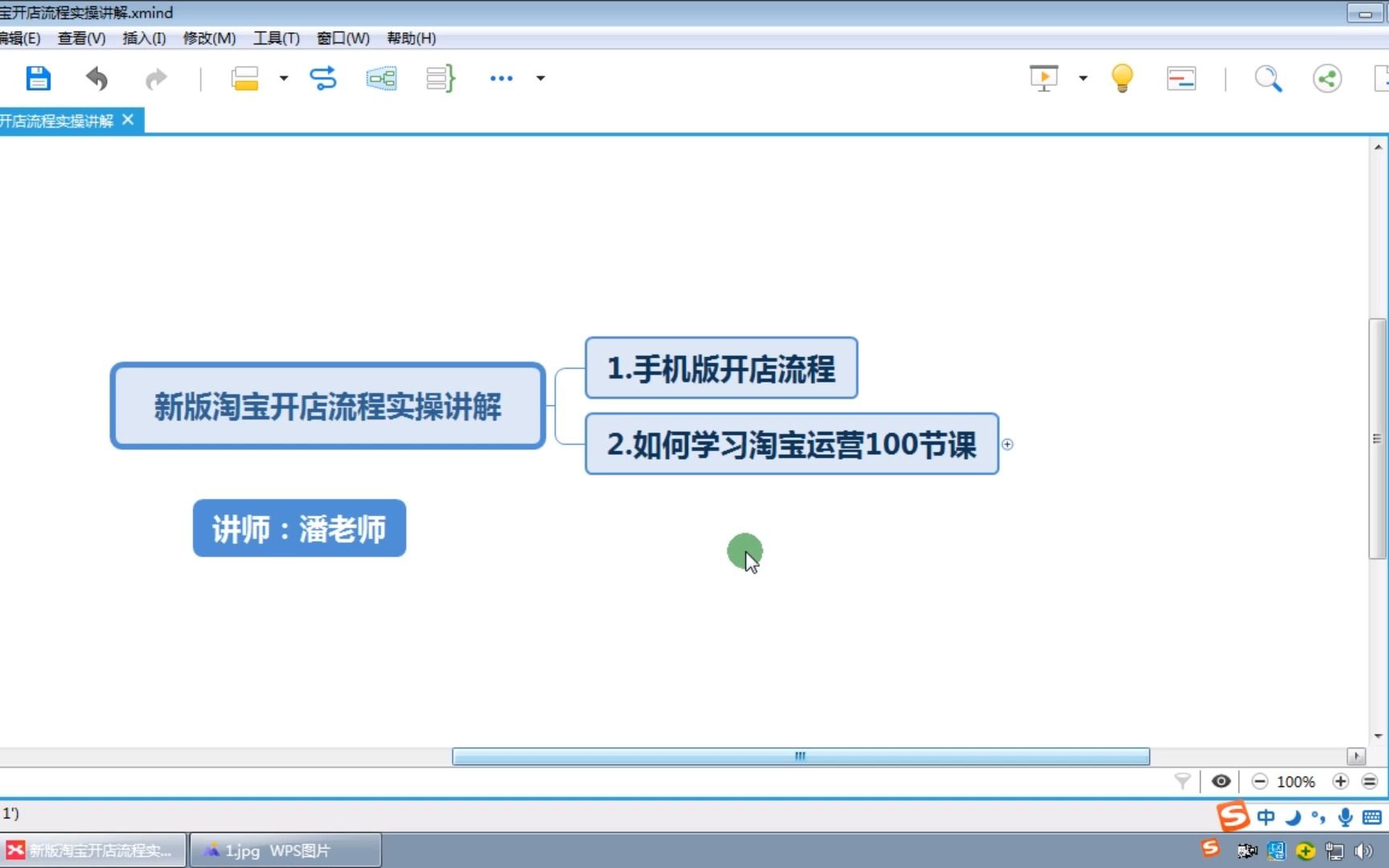Open the Gantt chart view
The height and width of the screenshot is (868, 1389).
[1181, 79]
